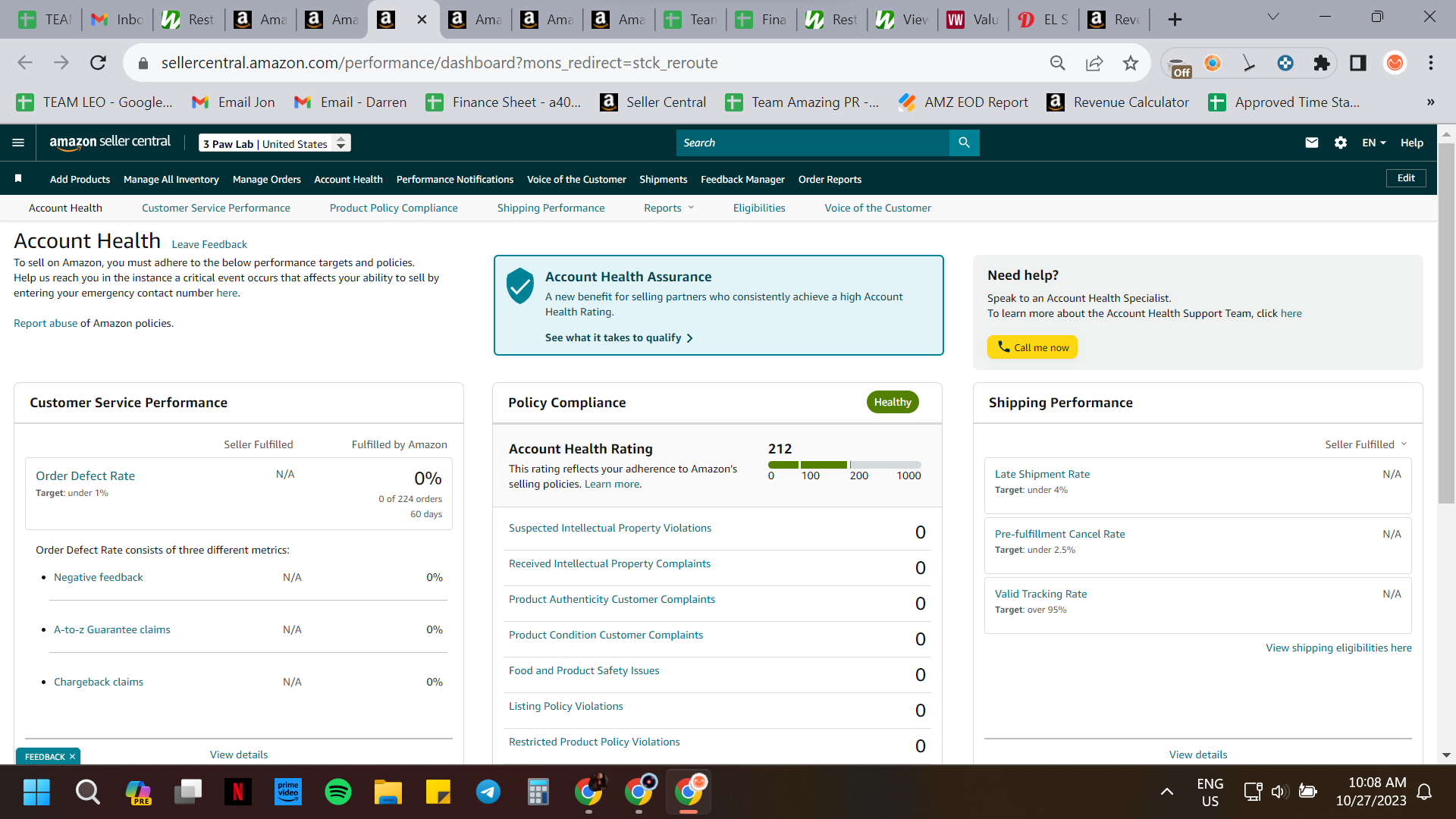
Task: Click the search magnifier button in Seller Central
Action: (964, 143)
